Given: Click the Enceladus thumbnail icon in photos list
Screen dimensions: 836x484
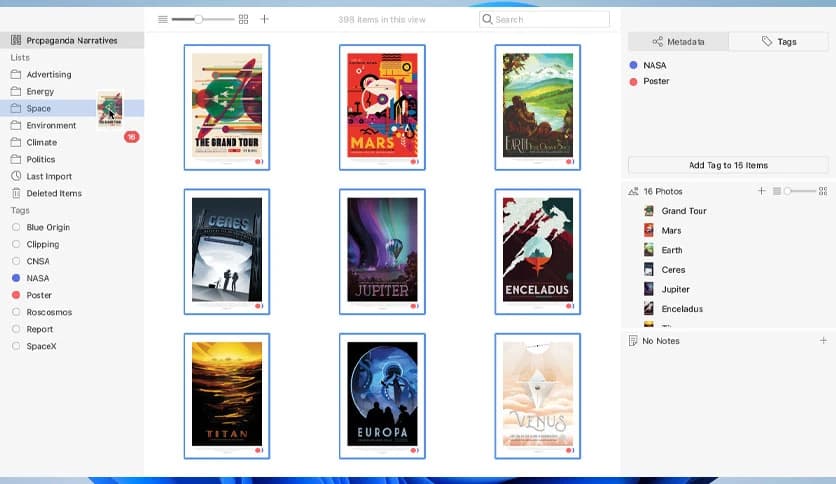Looking at the screenshot, I should click(x=649, y=309).
